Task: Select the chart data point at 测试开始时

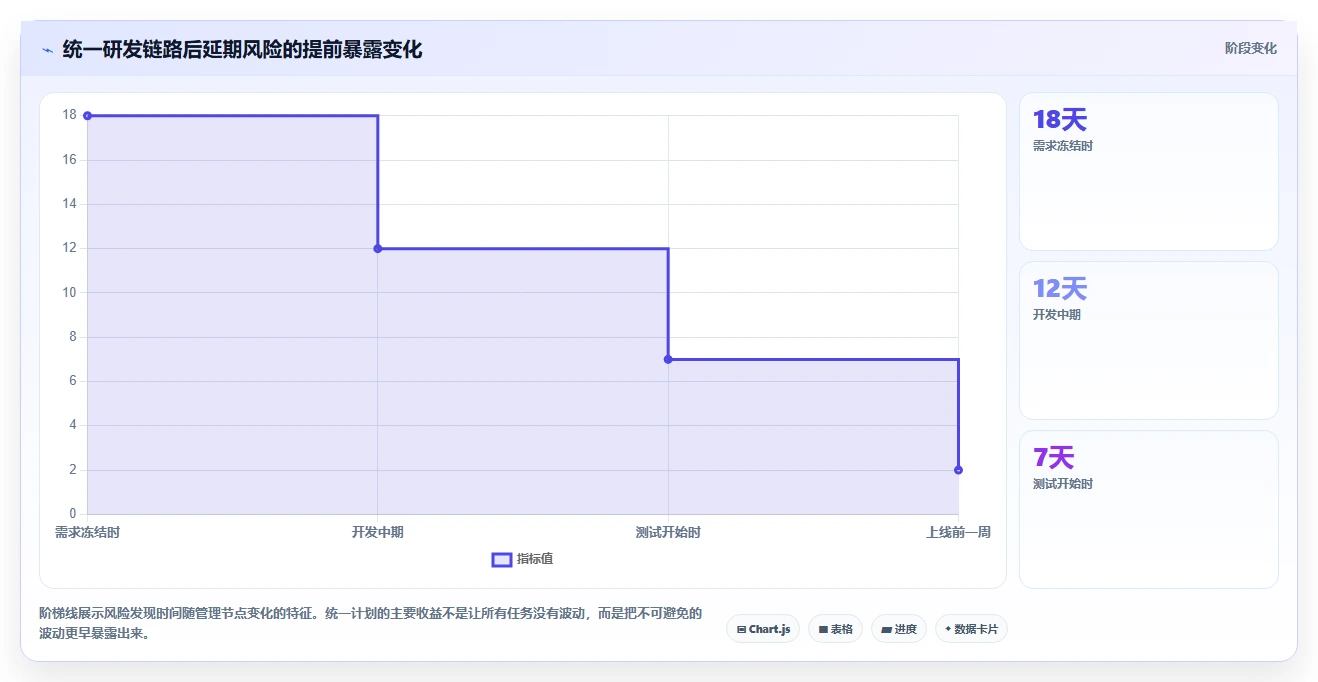Action: (668, 359)
